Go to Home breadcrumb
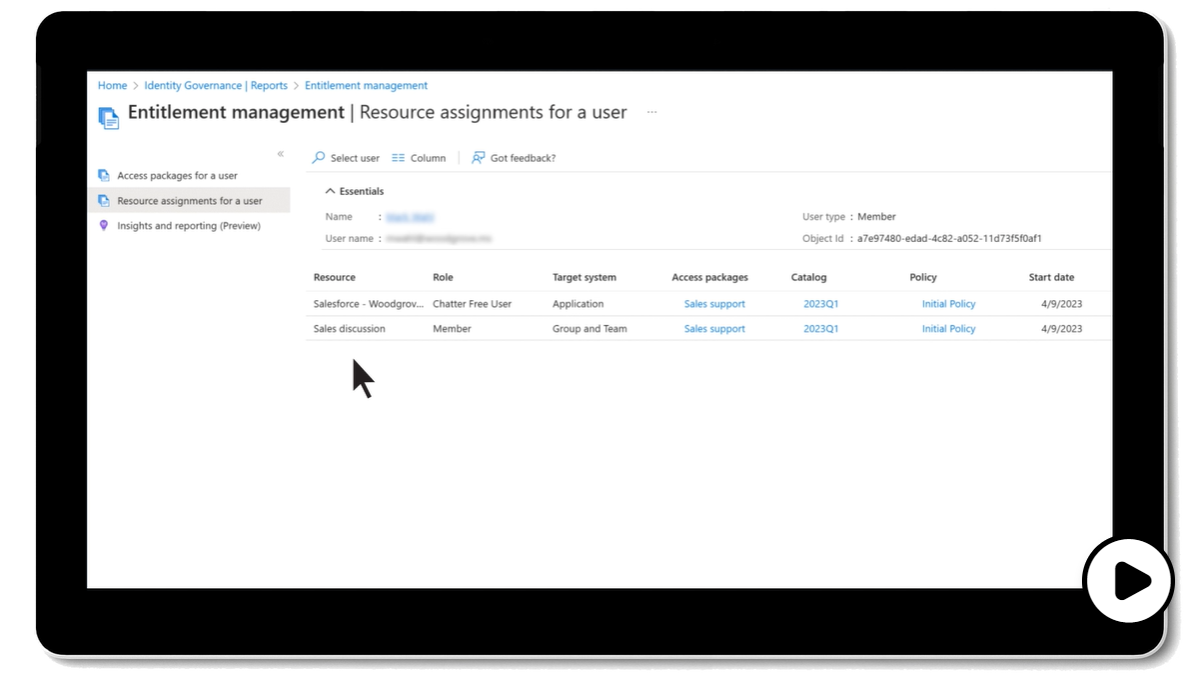This screenshot has width=1196, height=682. [x=112, y=86]
